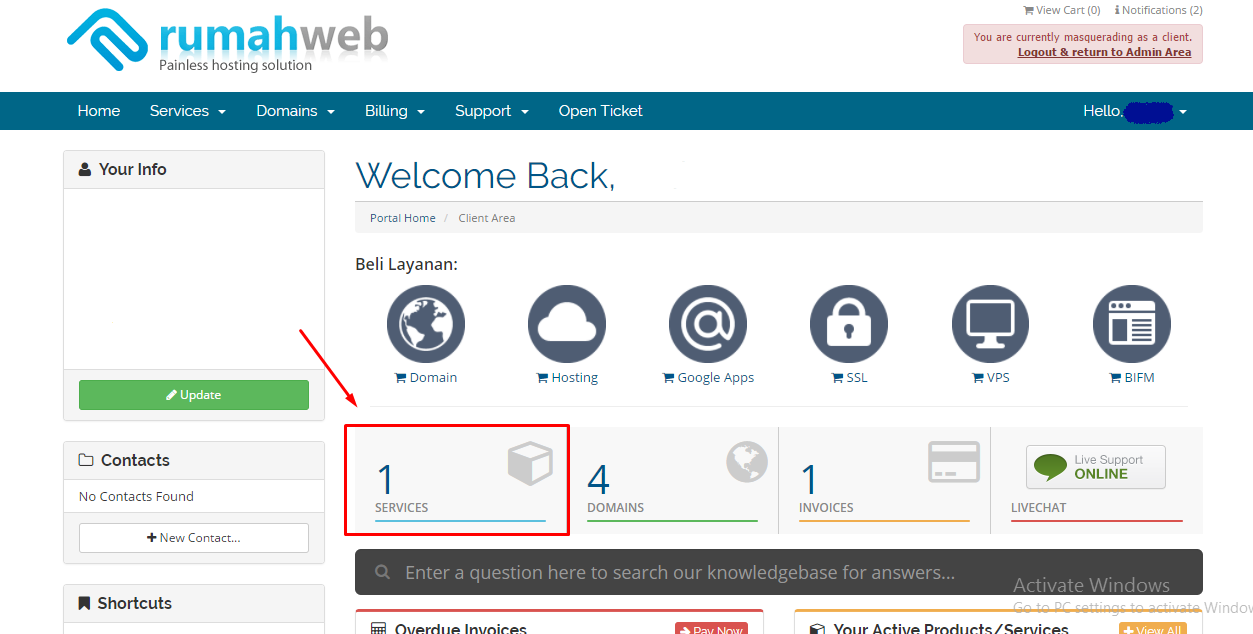This screenshot has height=634, width=1253.
Task: Go to Home in navigation bar
Action: click(x=99, y=111)
